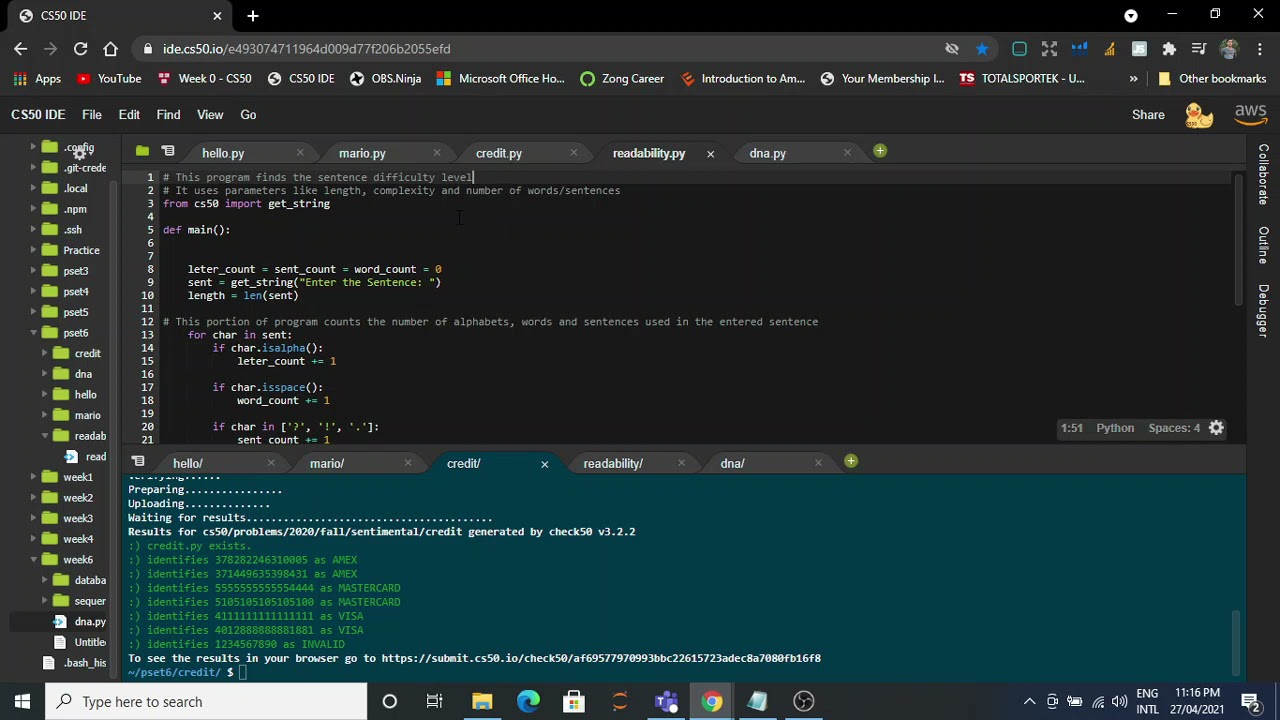This screenshot has height=720, width=1280.
Task: Open the Find menu
Action: pos(168,115)
